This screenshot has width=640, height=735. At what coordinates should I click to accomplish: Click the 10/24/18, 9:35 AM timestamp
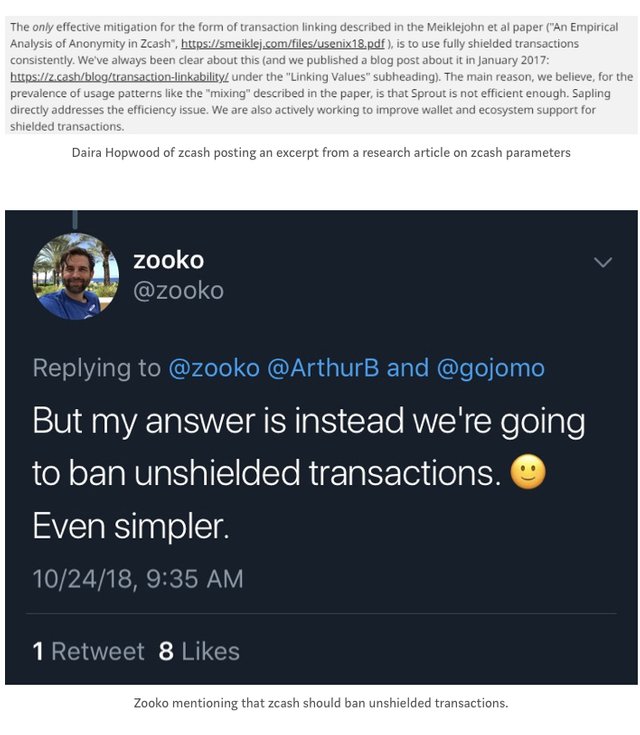click(x=137, y=579)
